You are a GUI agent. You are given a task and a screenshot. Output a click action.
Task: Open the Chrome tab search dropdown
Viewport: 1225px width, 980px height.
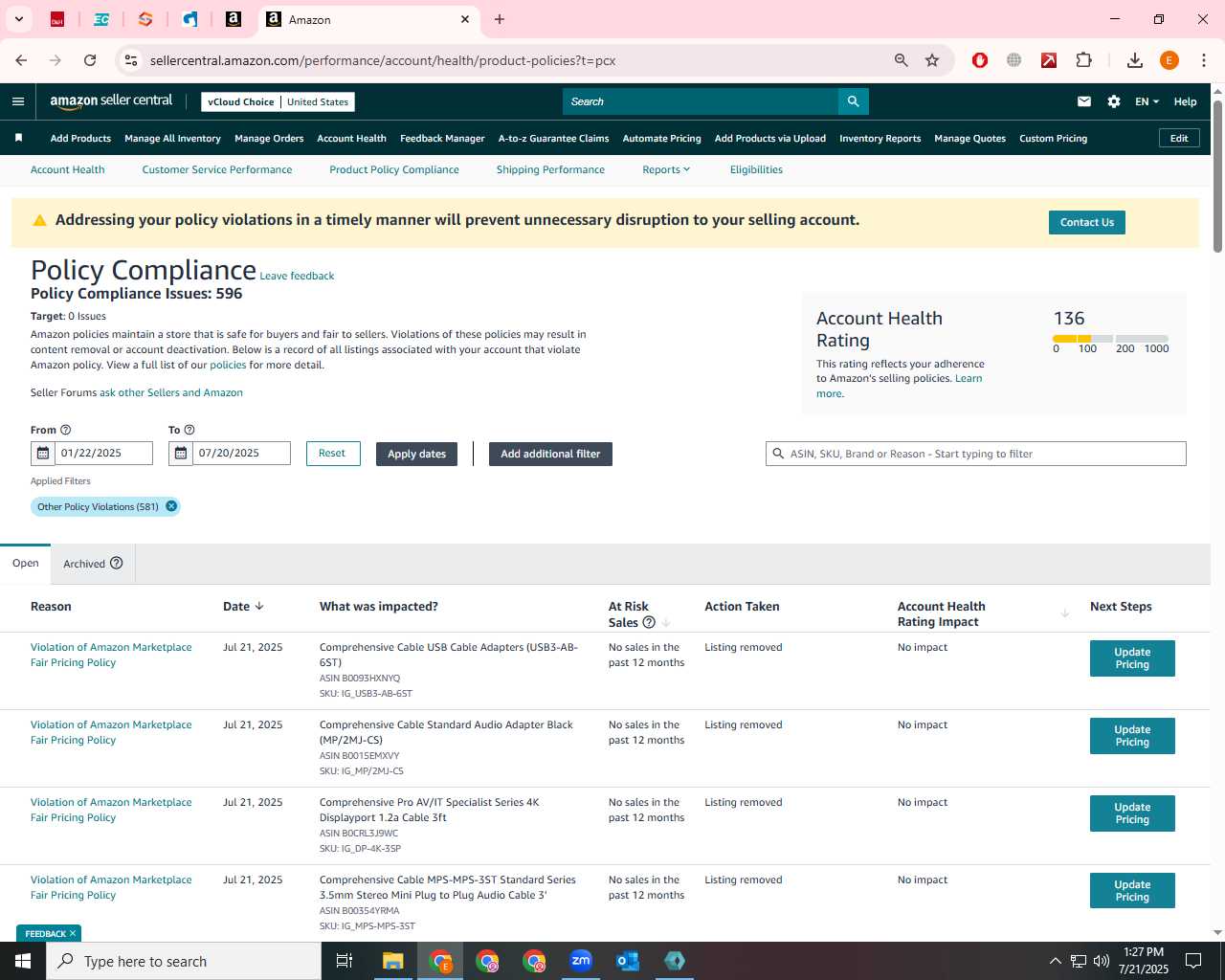click(x=19, y=19)
